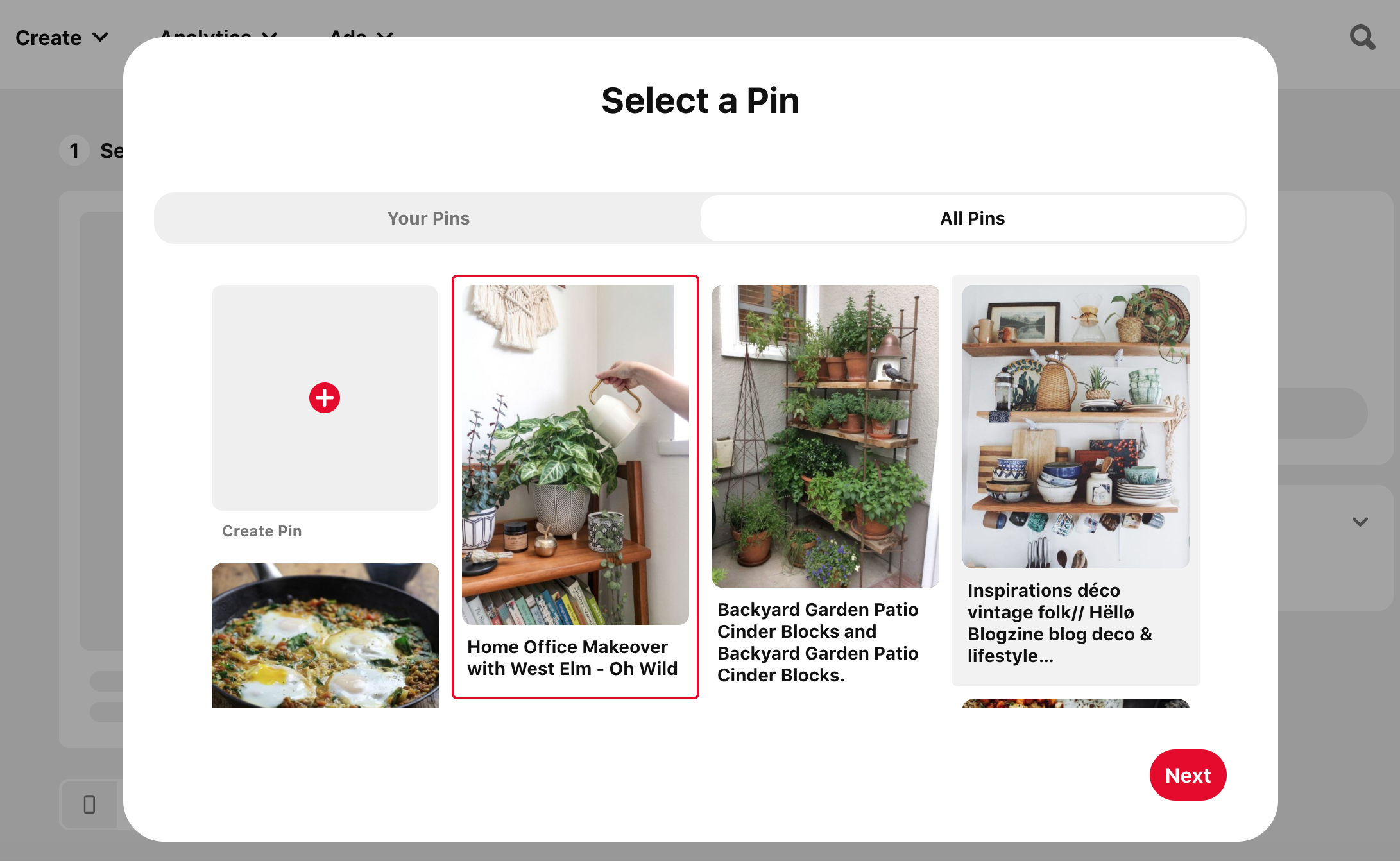Select the partially visible pin below Inspirations déco

[x=1076, y=704]
